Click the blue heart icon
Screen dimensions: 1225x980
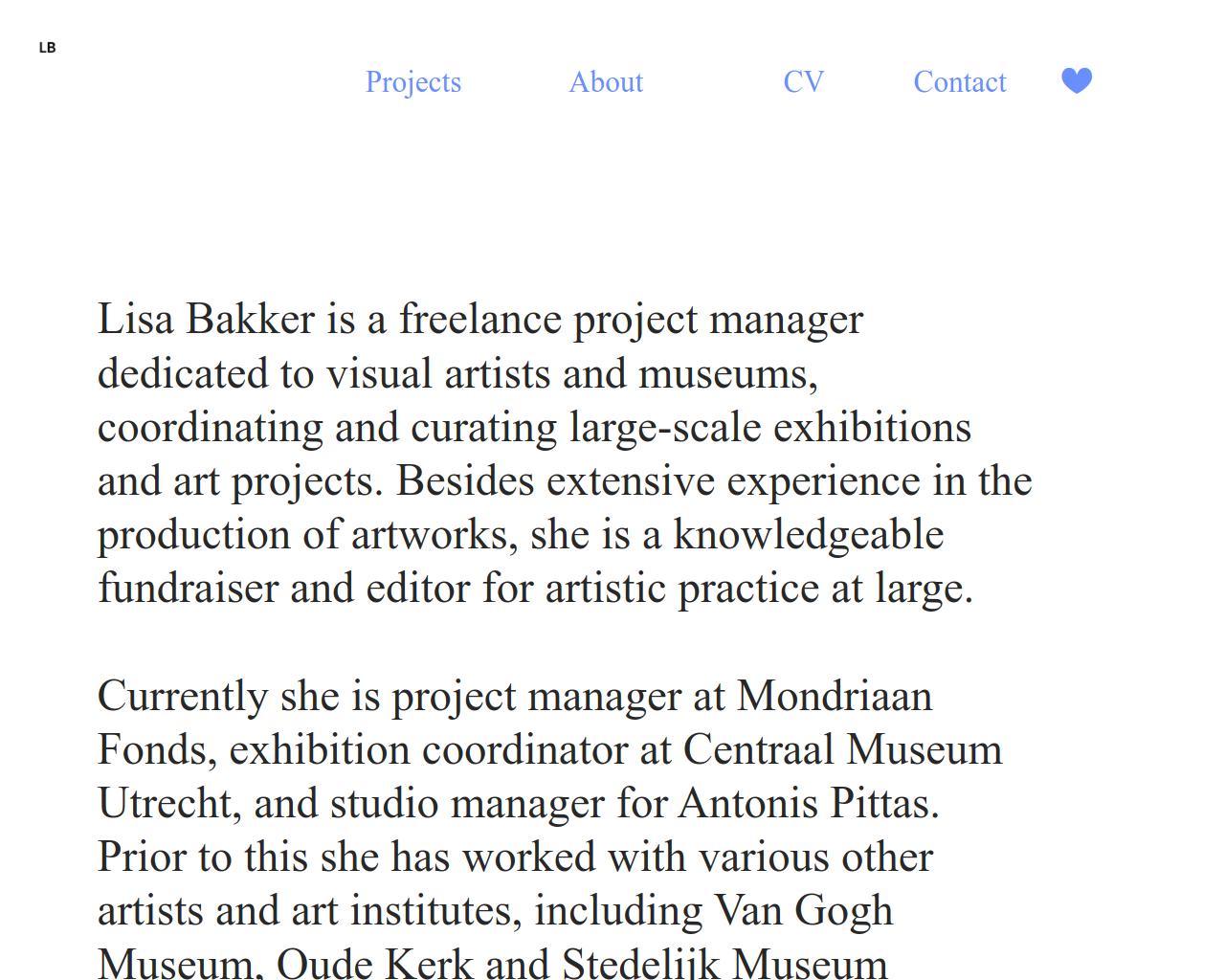tap(1077, 80)
